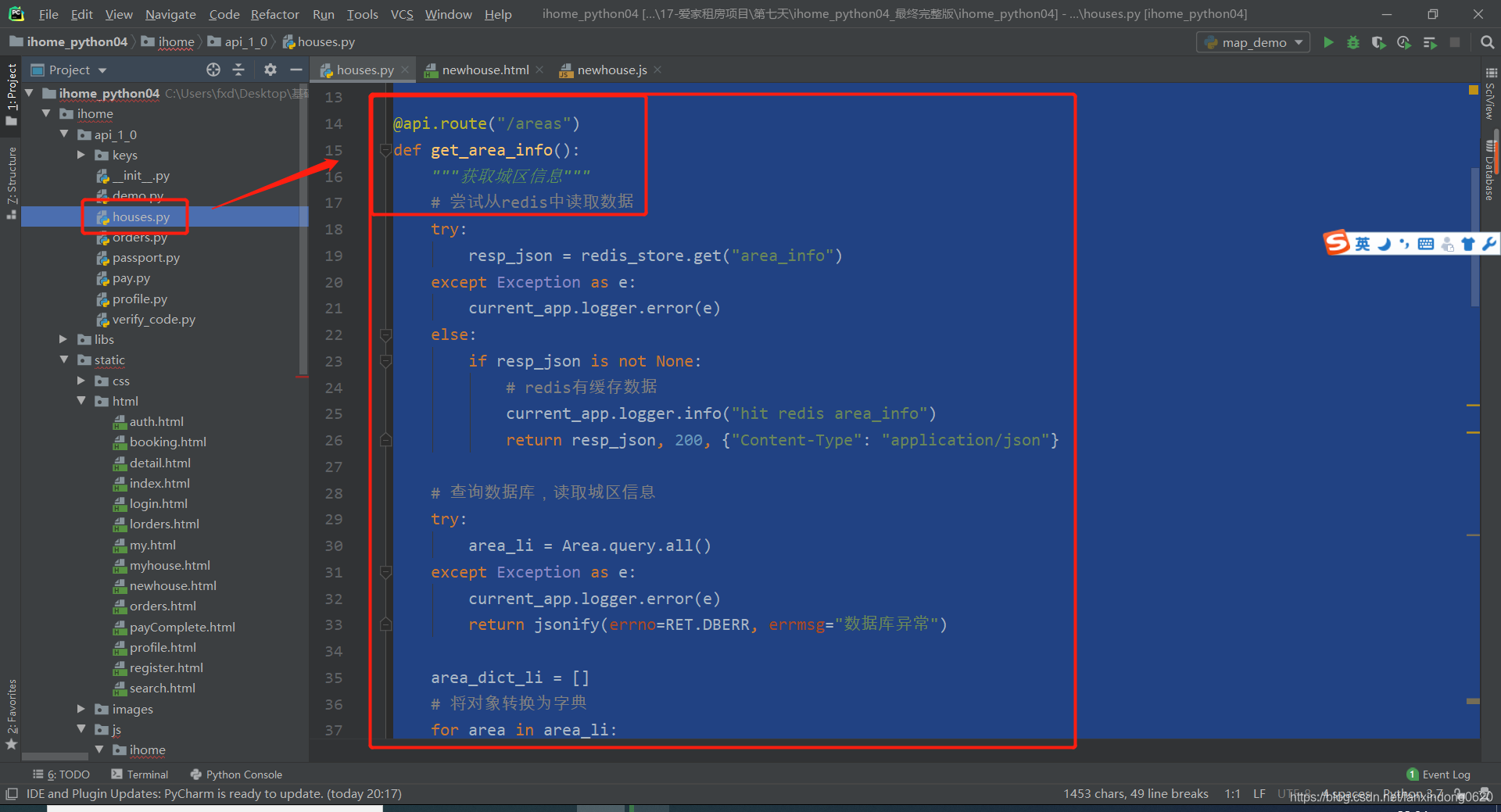This screenshot has width=1501, height=812.
Task: Select passport.py in project tree
Action: coord(145,257)
